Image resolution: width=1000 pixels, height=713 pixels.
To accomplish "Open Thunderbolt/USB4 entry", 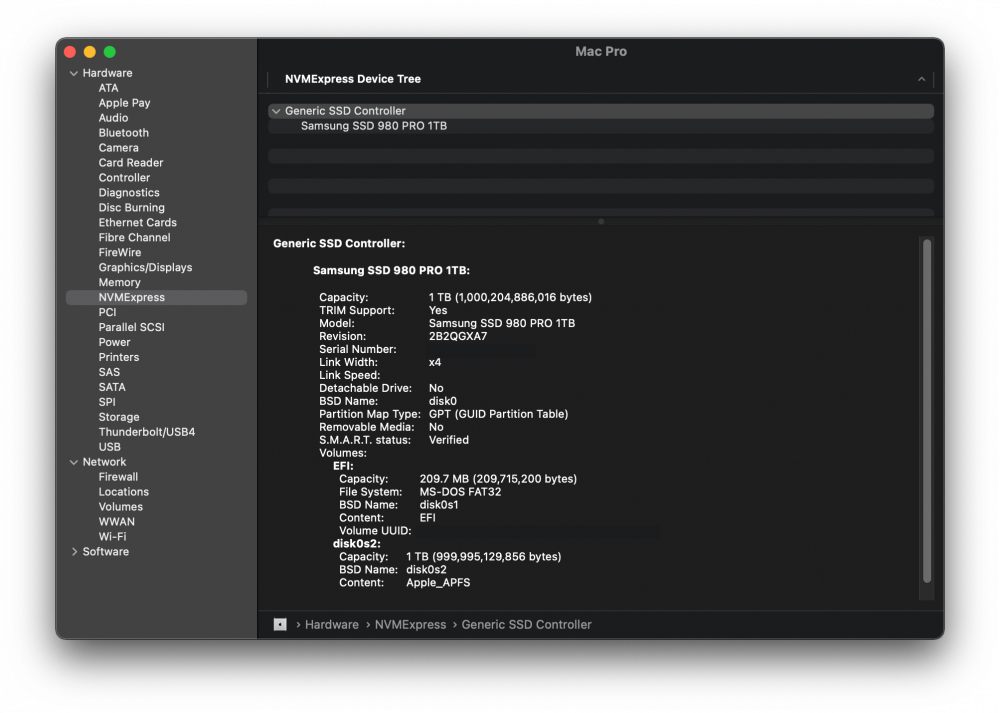I will pyautogui.click(x=147, y=432).
